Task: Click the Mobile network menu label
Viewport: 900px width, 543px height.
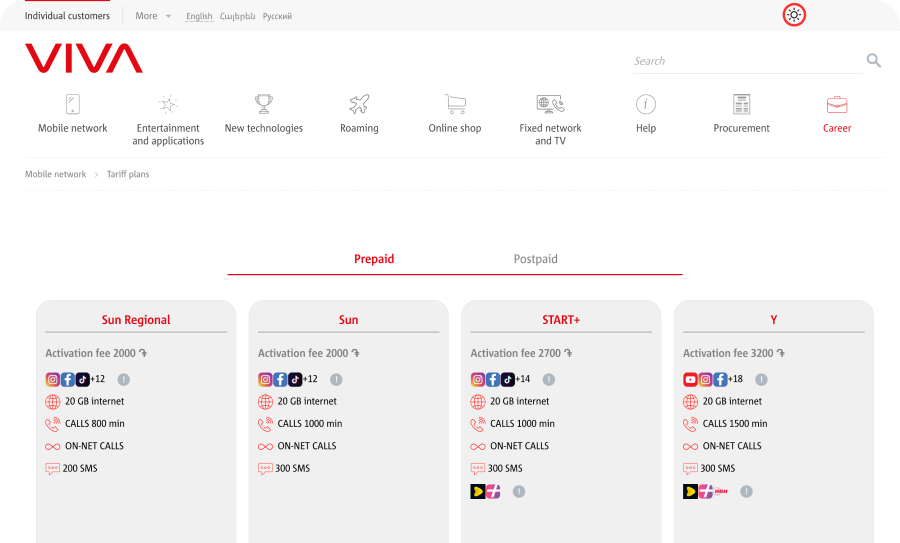Action: [x=72, y=128]
